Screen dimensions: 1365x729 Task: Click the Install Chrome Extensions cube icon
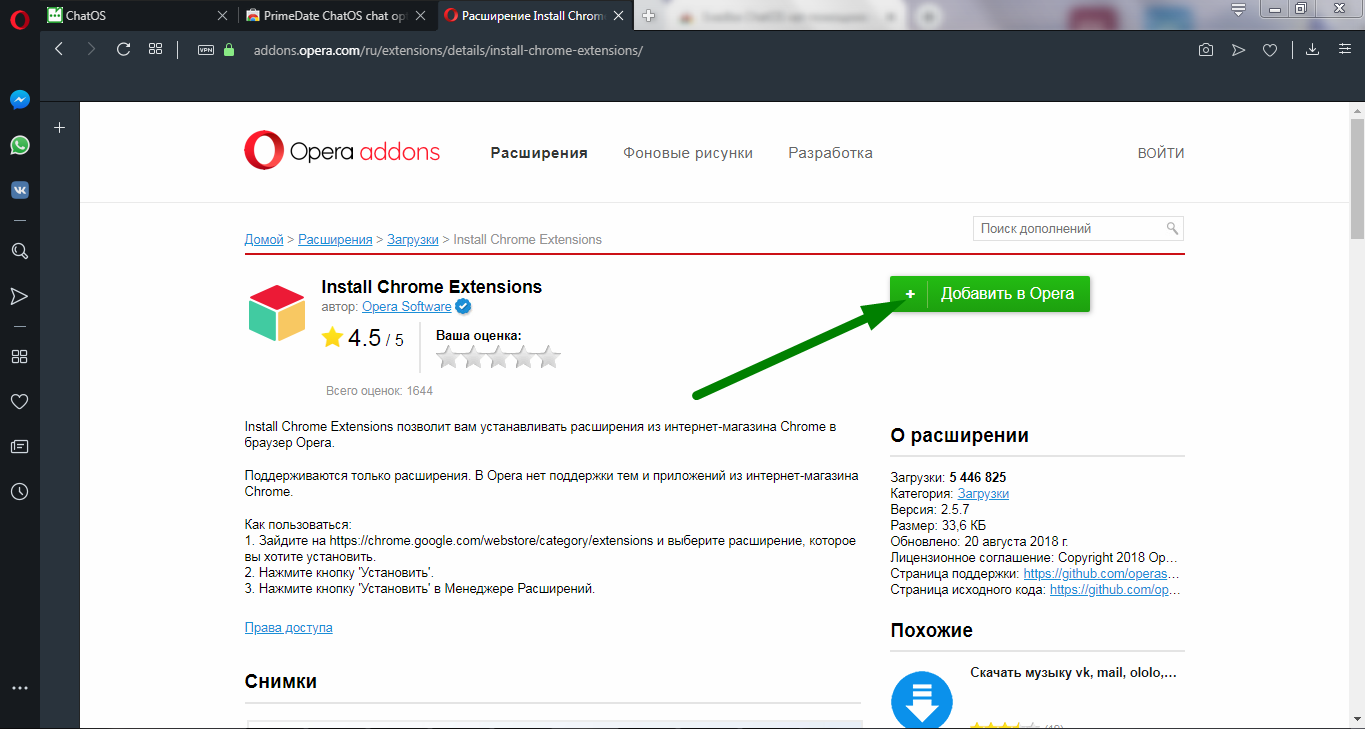click(x=277, y=314)
